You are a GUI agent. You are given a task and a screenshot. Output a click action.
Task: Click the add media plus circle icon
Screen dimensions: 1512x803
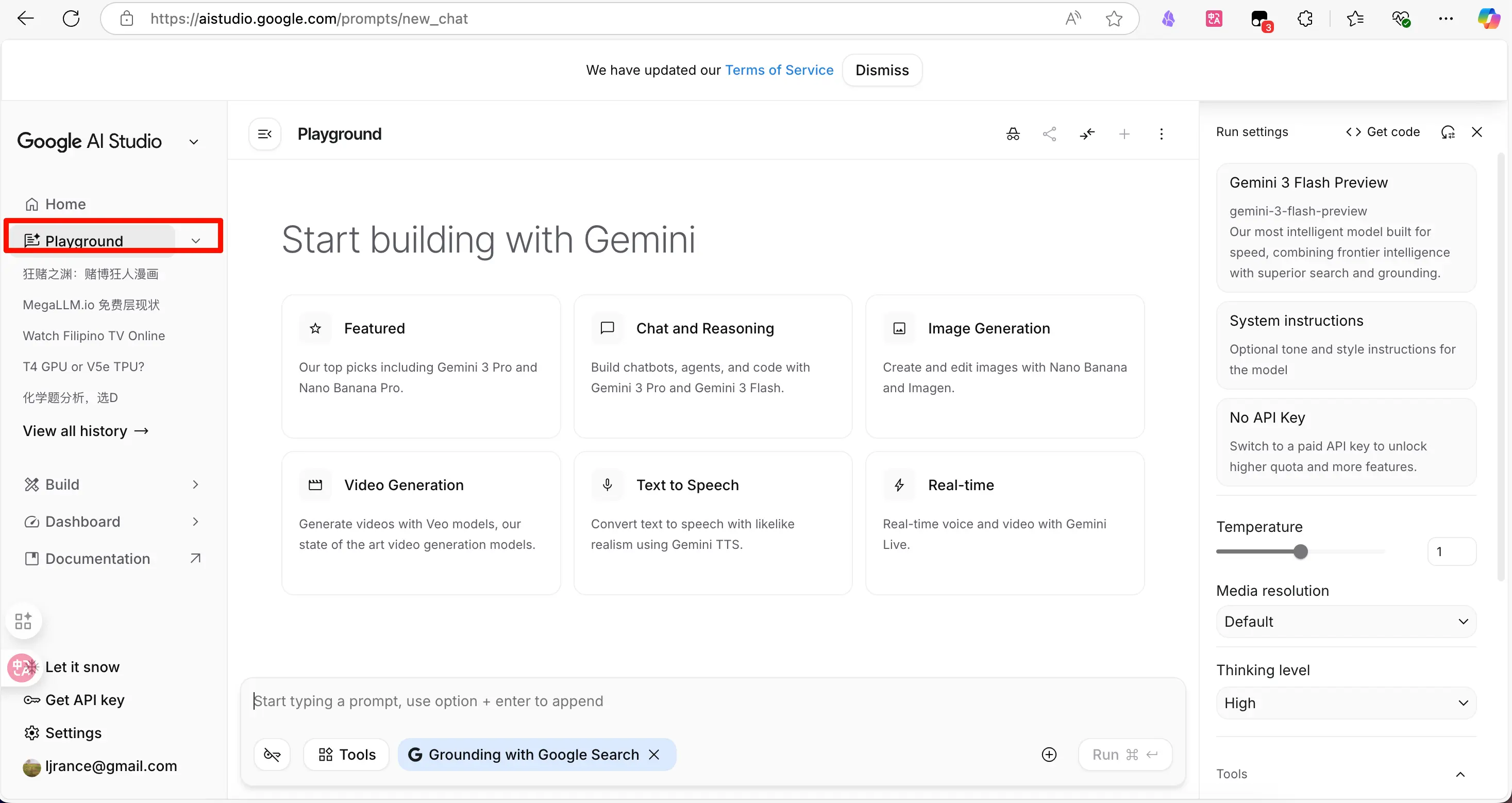click(1049, 754)
